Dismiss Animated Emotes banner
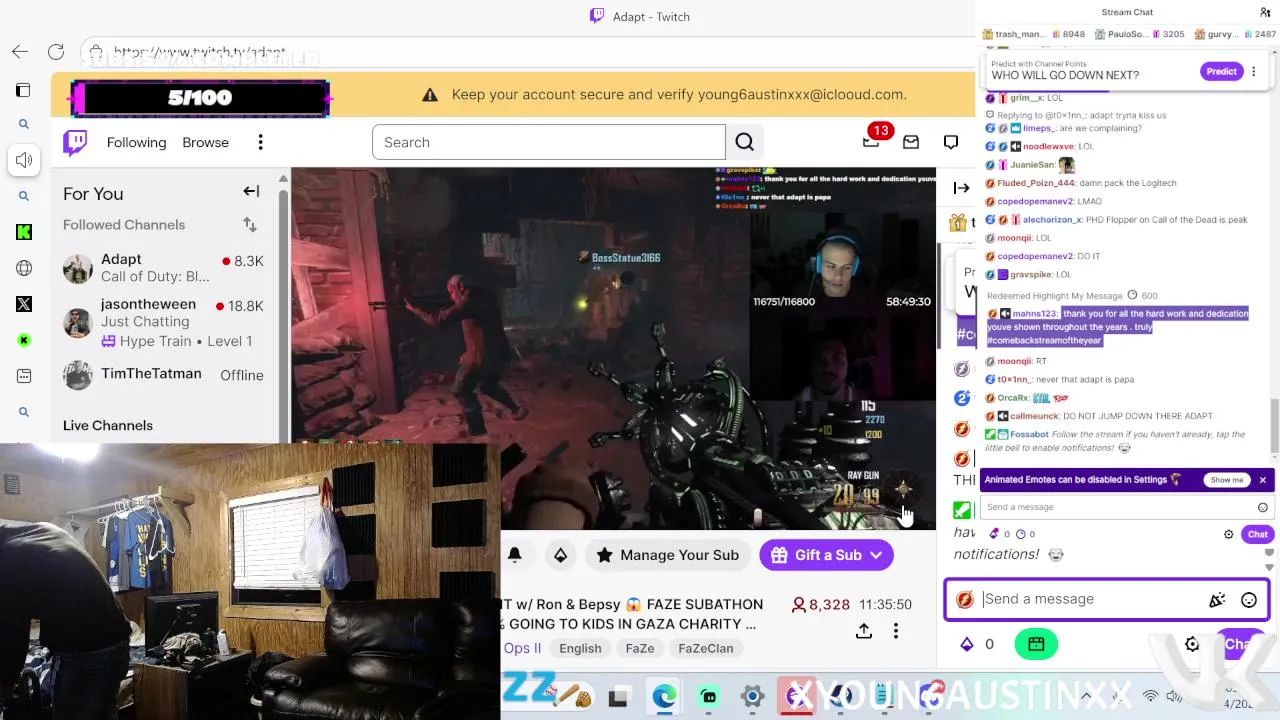Image resolution: width=1280 pixels, height=720 pixels. (x=1263, y=480)
